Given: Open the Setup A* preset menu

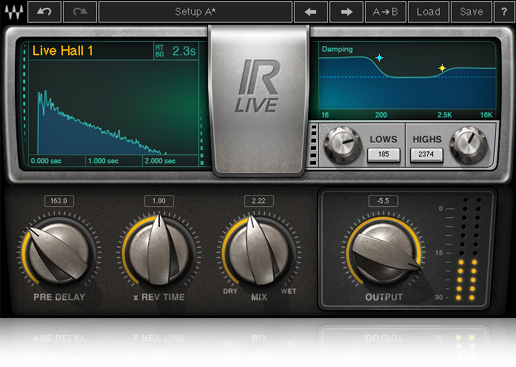Looking at the screenshot, I should tap(195, 12).
